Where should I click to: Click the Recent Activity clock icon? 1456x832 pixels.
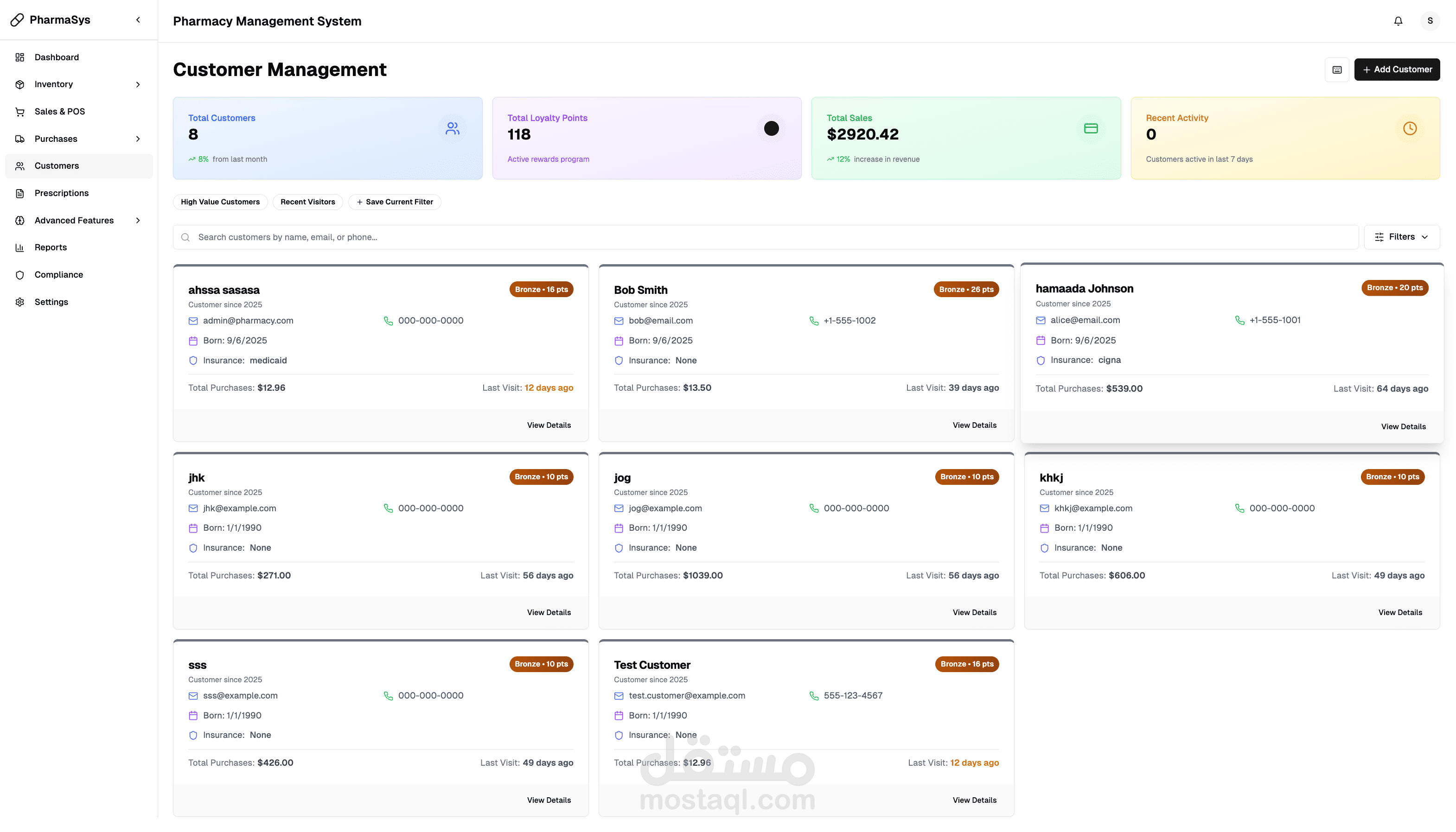pos(1409,128)
